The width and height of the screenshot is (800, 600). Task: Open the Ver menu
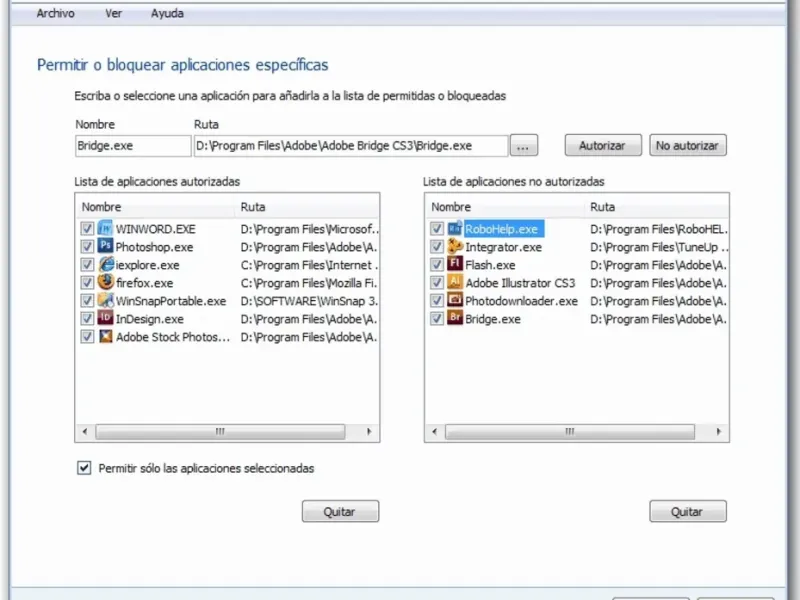(113, 13)
